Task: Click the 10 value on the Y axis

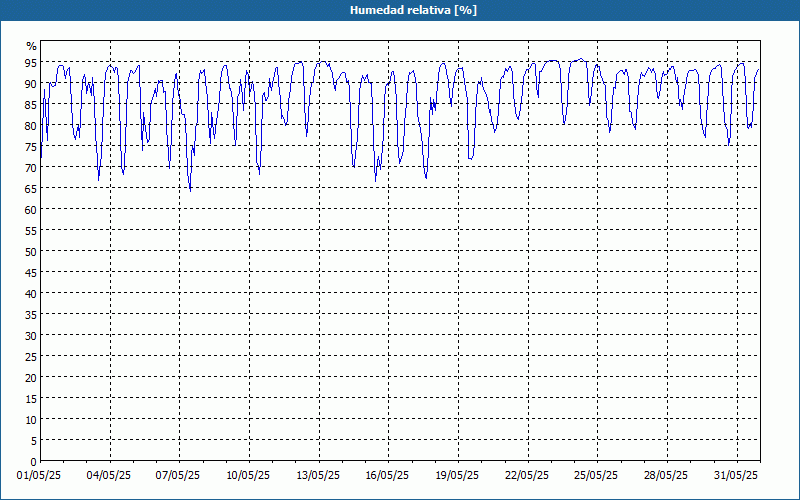Action: 31,420
